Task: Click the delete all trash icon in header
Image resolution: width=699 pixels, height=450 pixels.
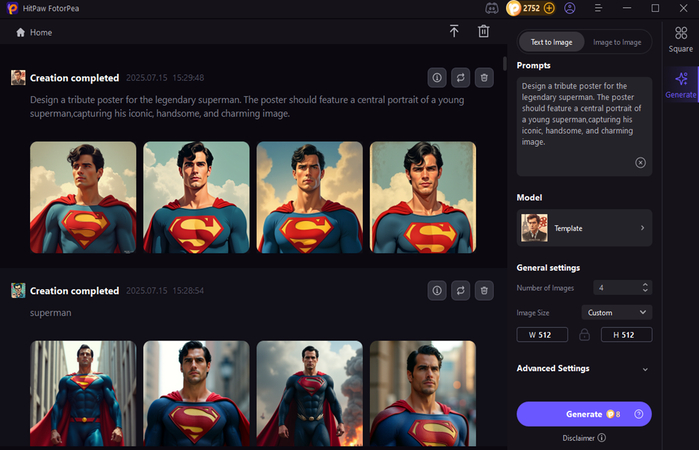Action: tap(484, 31)
